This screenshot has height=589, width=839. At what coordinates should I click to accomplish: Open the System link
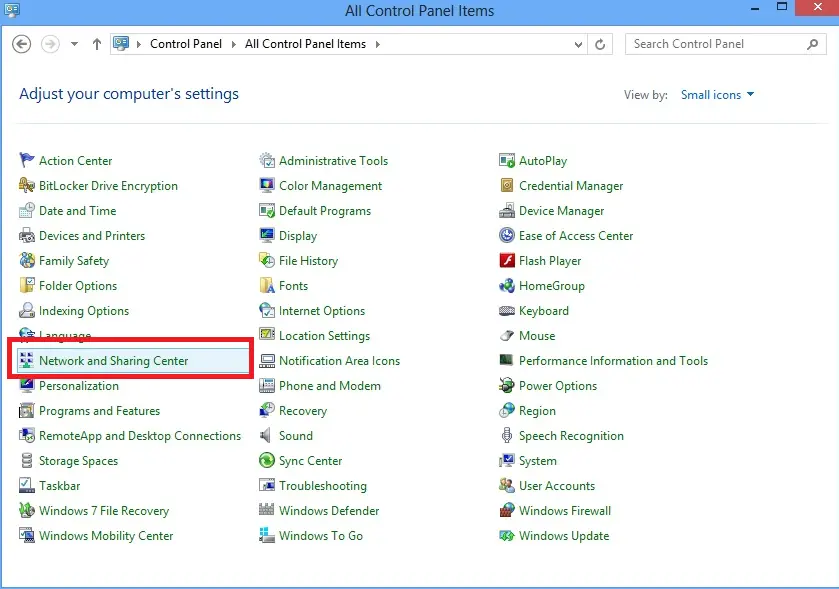pyautogui.click(x=538, y=461)
